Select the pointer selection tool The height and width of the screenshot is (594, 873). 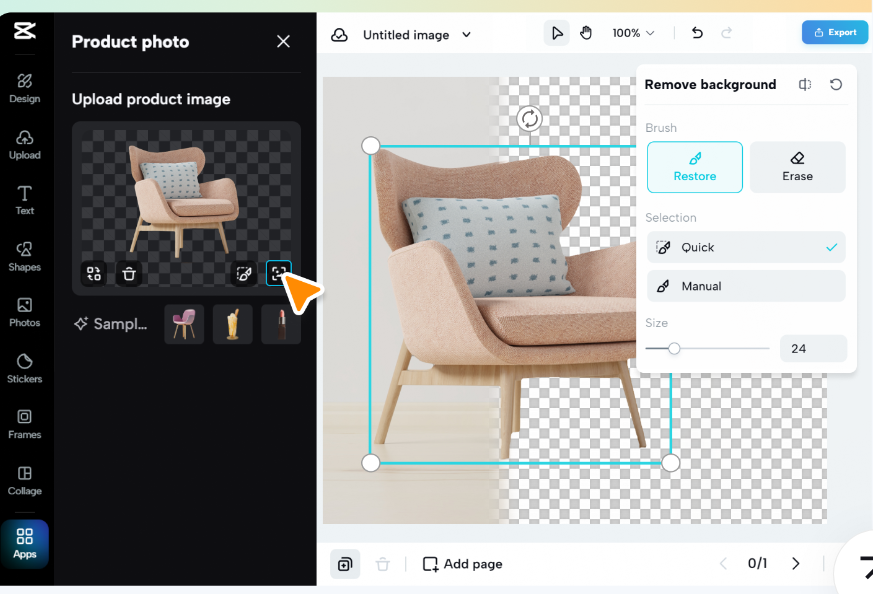click(556, 33)
